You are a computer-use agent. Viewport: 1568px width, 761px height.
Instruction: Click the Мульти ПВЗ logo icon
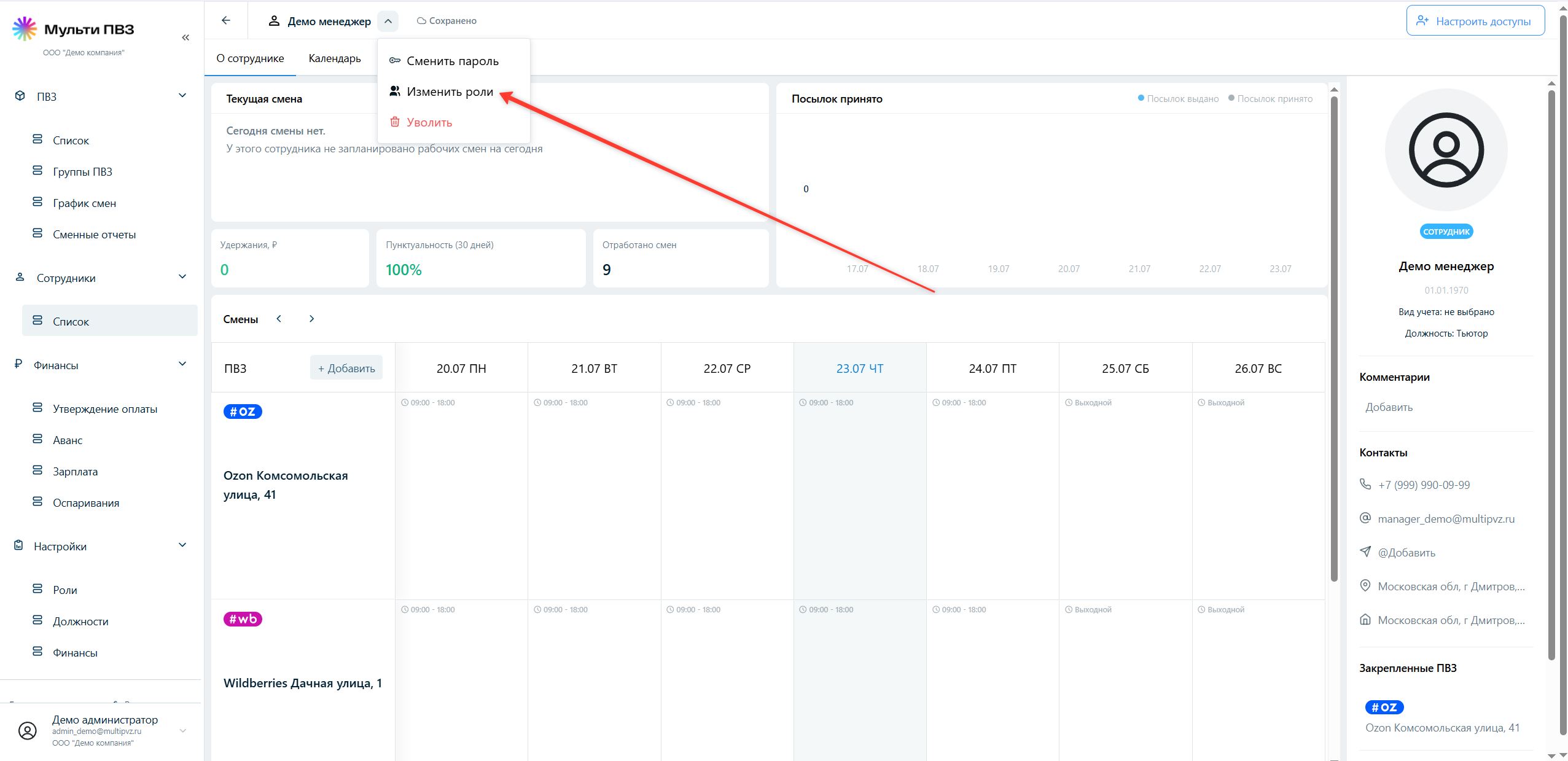tap(25, 29)
